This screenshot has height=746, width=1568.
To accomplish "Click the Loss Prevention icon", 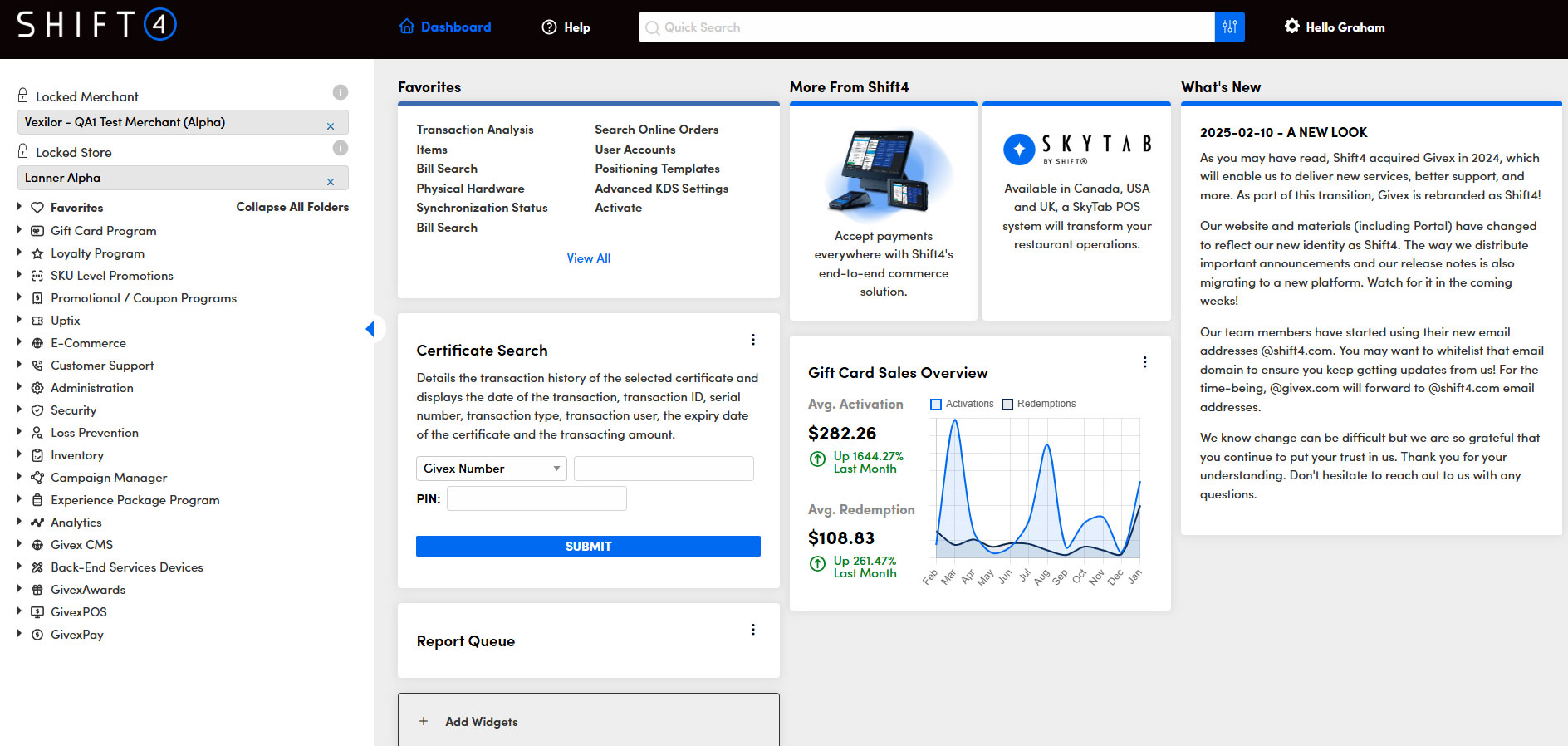I will [x=37, y=433].
